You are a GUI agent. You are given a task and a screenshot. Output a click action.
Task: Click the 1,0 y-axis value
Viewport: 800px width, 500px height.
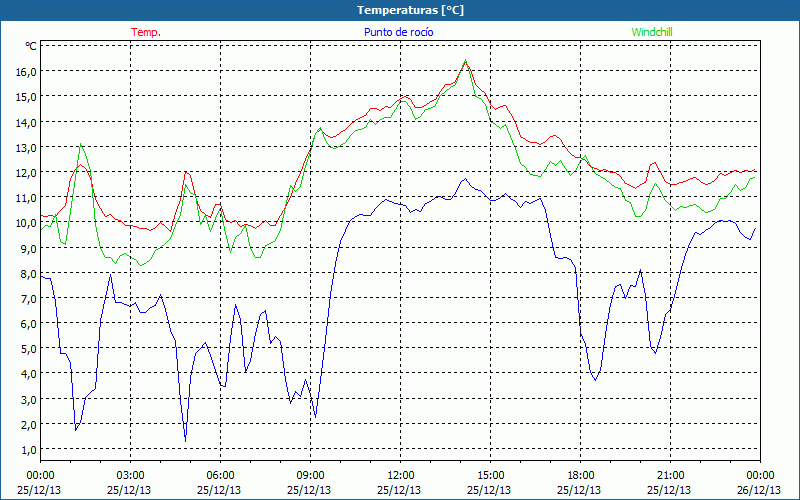(x=29, y=450)
